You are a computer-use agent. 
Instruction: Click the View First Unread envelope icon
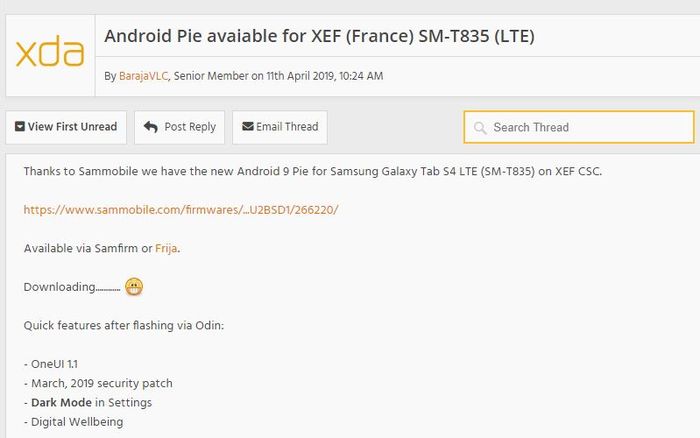tap(20, 126)
